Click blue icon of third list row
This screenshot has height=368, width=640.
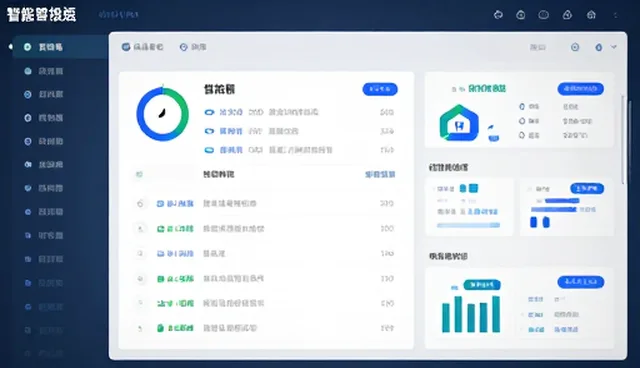pos(160,254)
